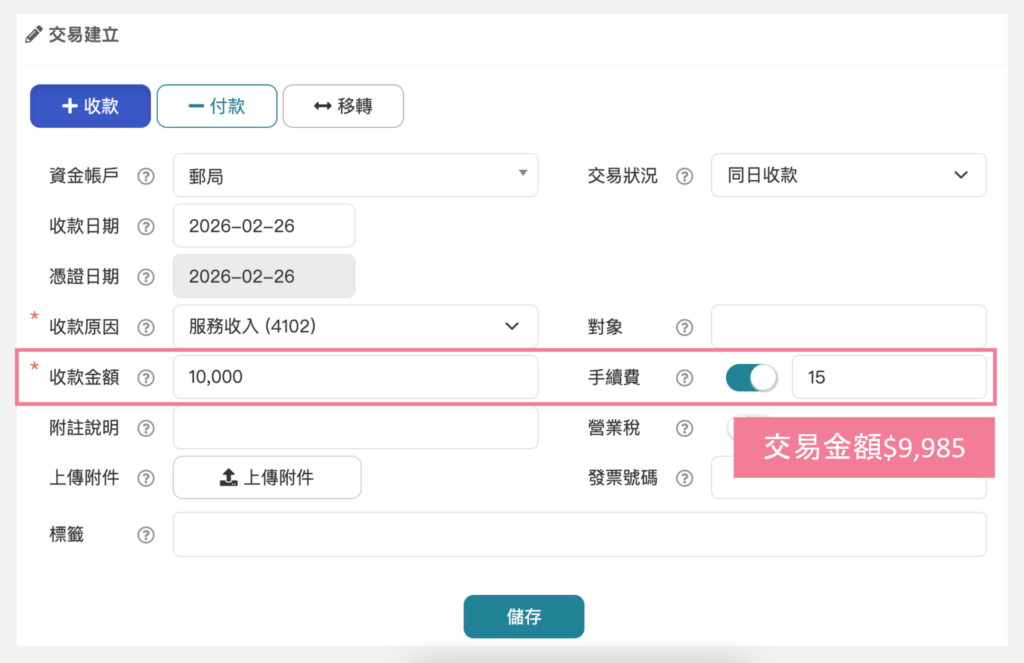Select the 收款 tab
This screenshot has height=663, width=1024.
click(90, 106)
